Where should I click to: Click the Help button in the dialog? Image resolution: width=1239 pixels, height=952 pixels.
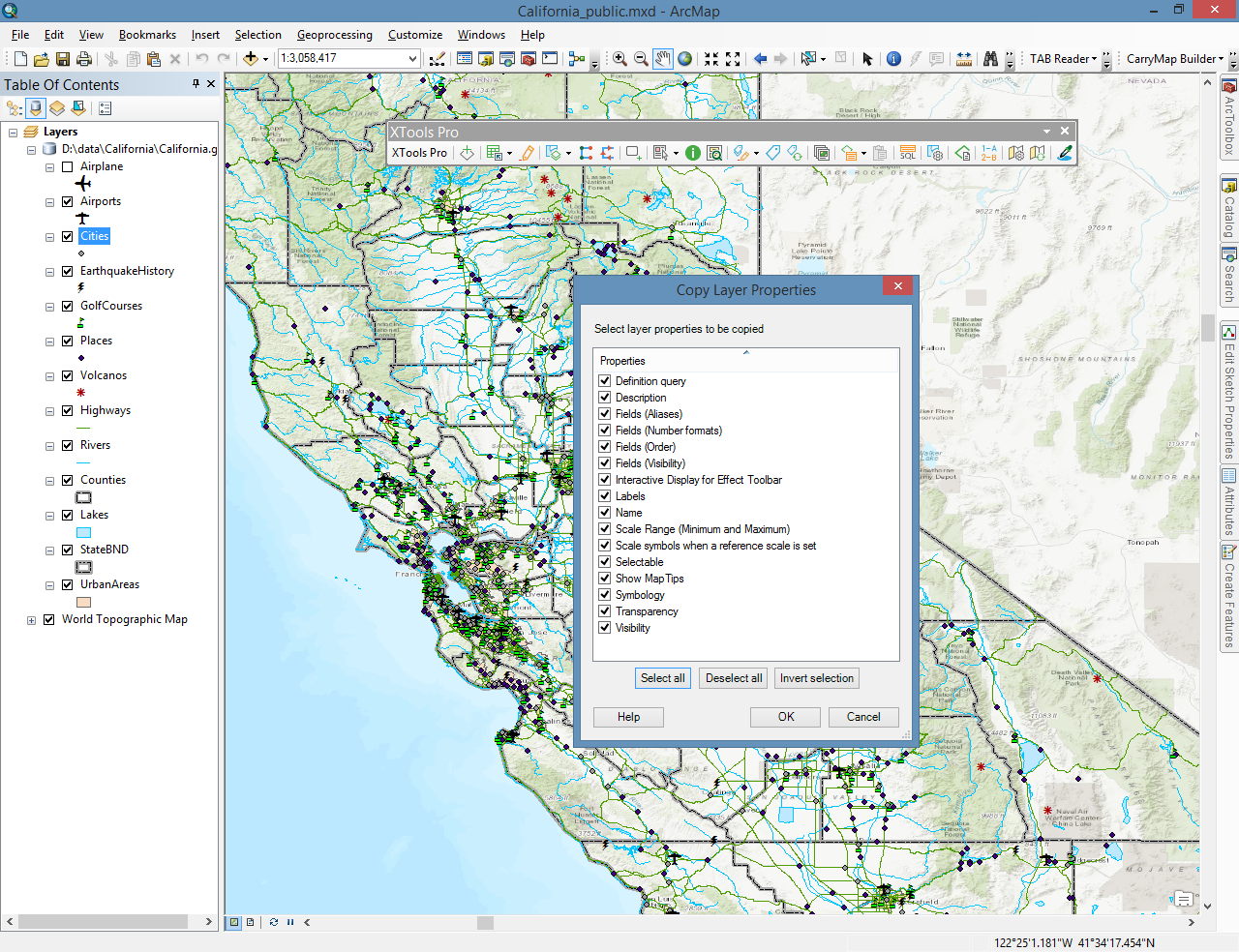pos(629,717)
